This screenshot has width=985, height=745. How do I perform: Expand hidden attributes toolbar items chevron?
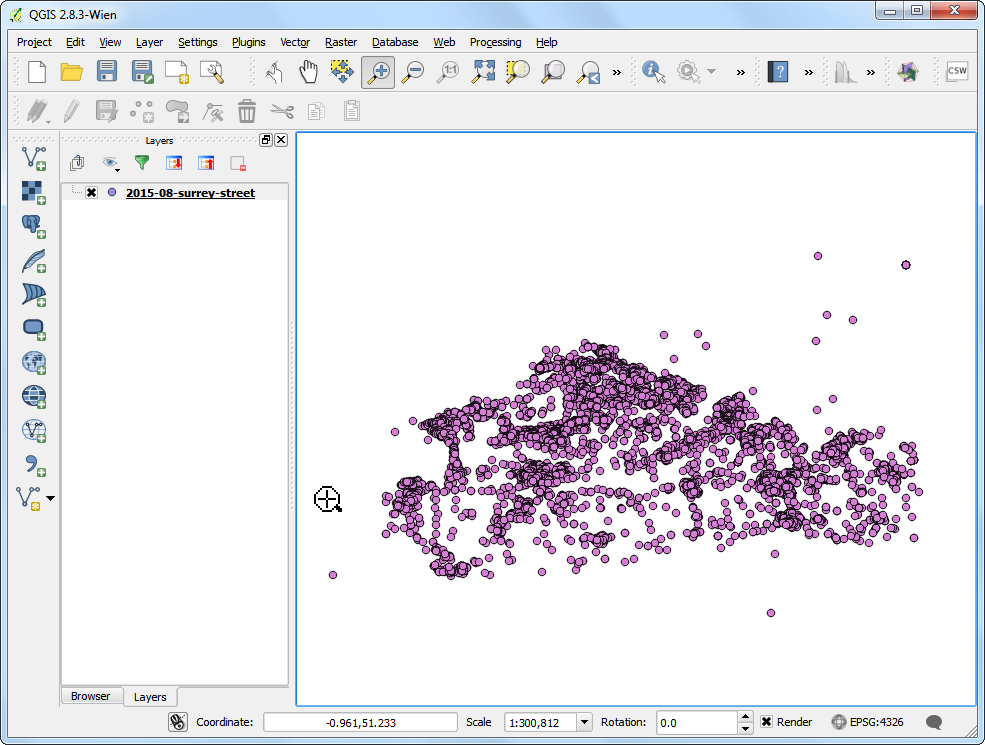pos(741,72)
